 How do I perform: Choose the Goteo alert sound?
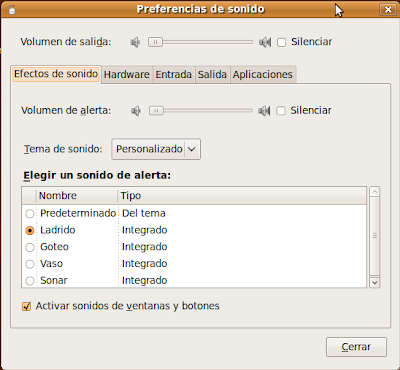pyautogui.click(x=30, y=247)
